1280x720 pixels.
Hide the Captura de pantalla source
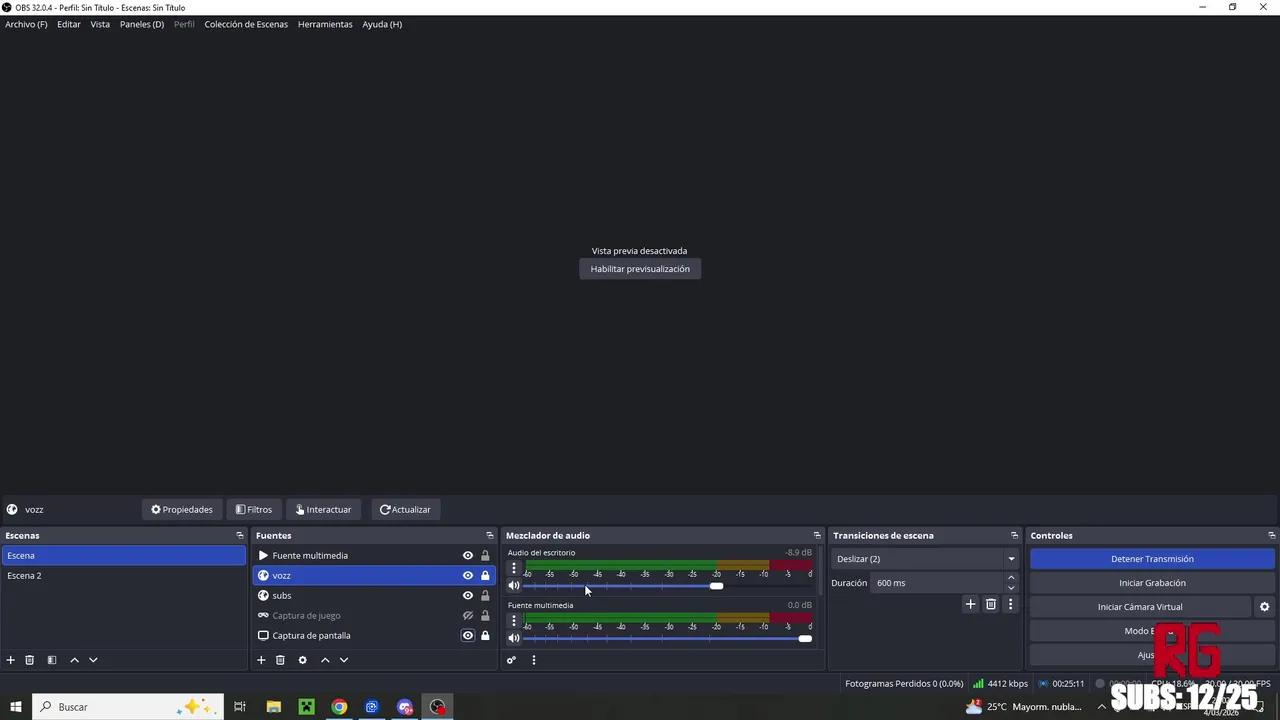(x=467, y=636)
